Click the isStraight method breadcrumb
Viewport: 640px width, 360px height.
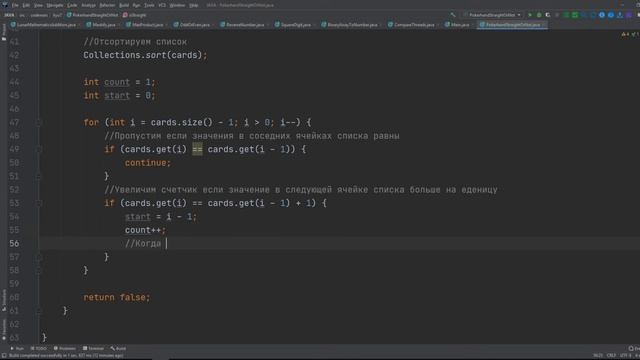coord(135,15)
